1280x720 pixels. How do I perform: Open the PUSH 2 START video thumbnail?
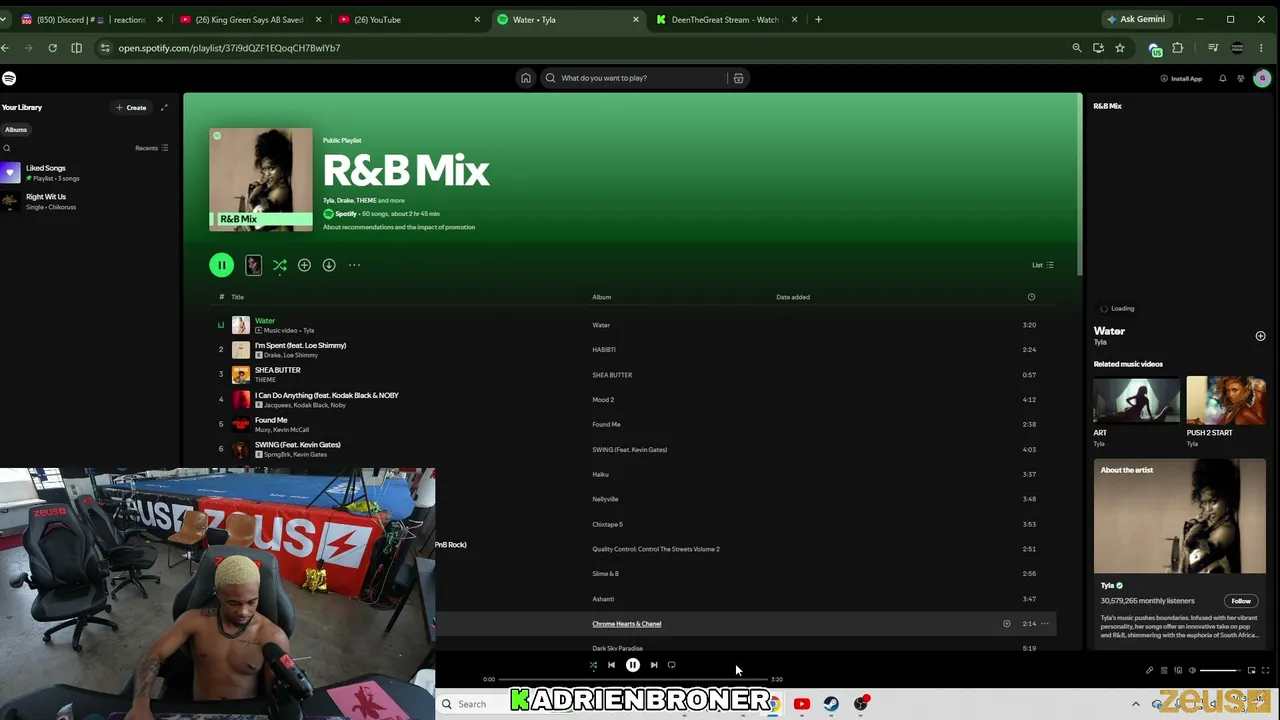[1226, 400]
